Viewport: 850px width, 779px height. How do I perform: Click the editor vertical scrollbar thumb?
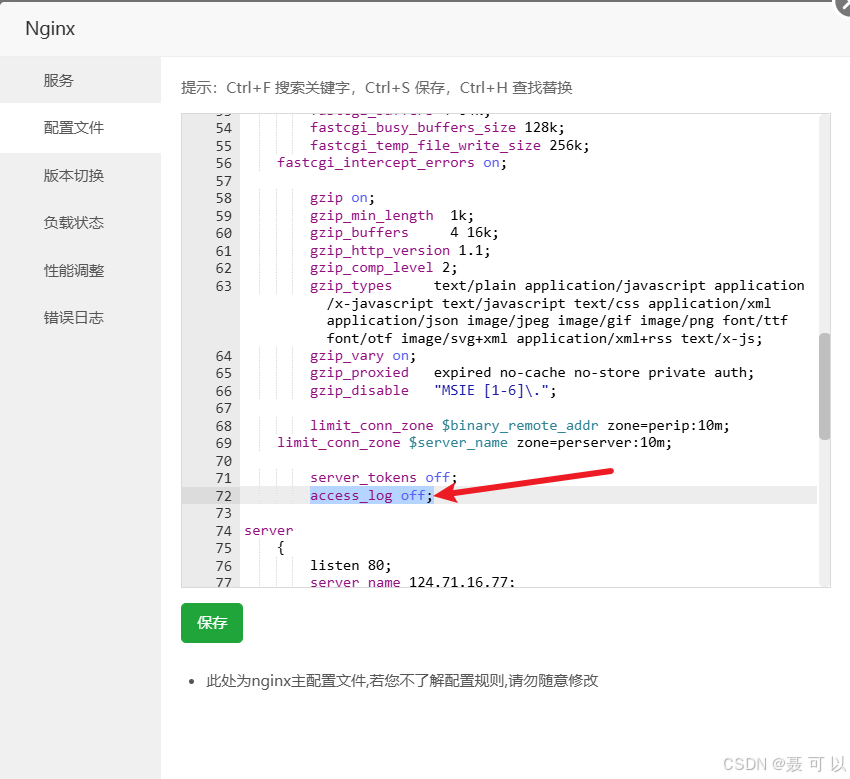click(825, 386)
